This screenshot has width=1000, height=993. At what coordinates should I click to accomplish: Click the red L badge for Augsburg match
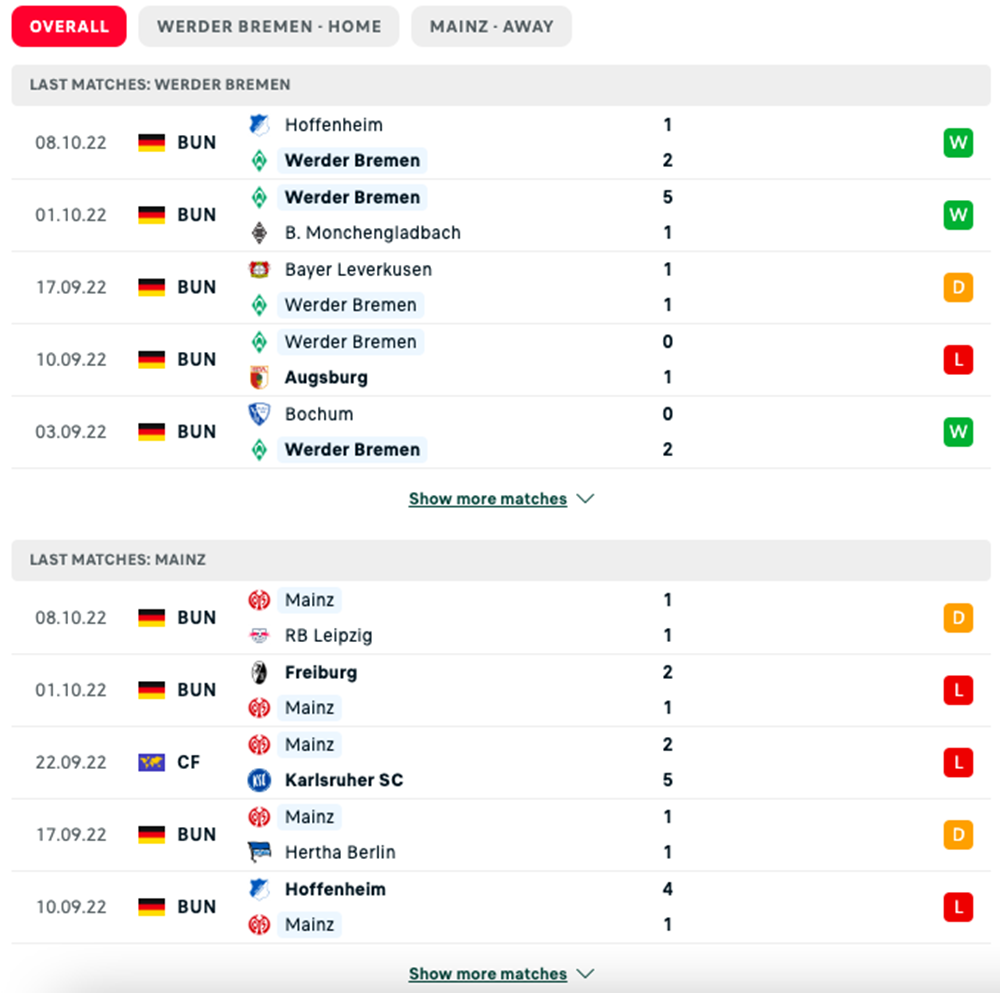click(x=958, y=359)
